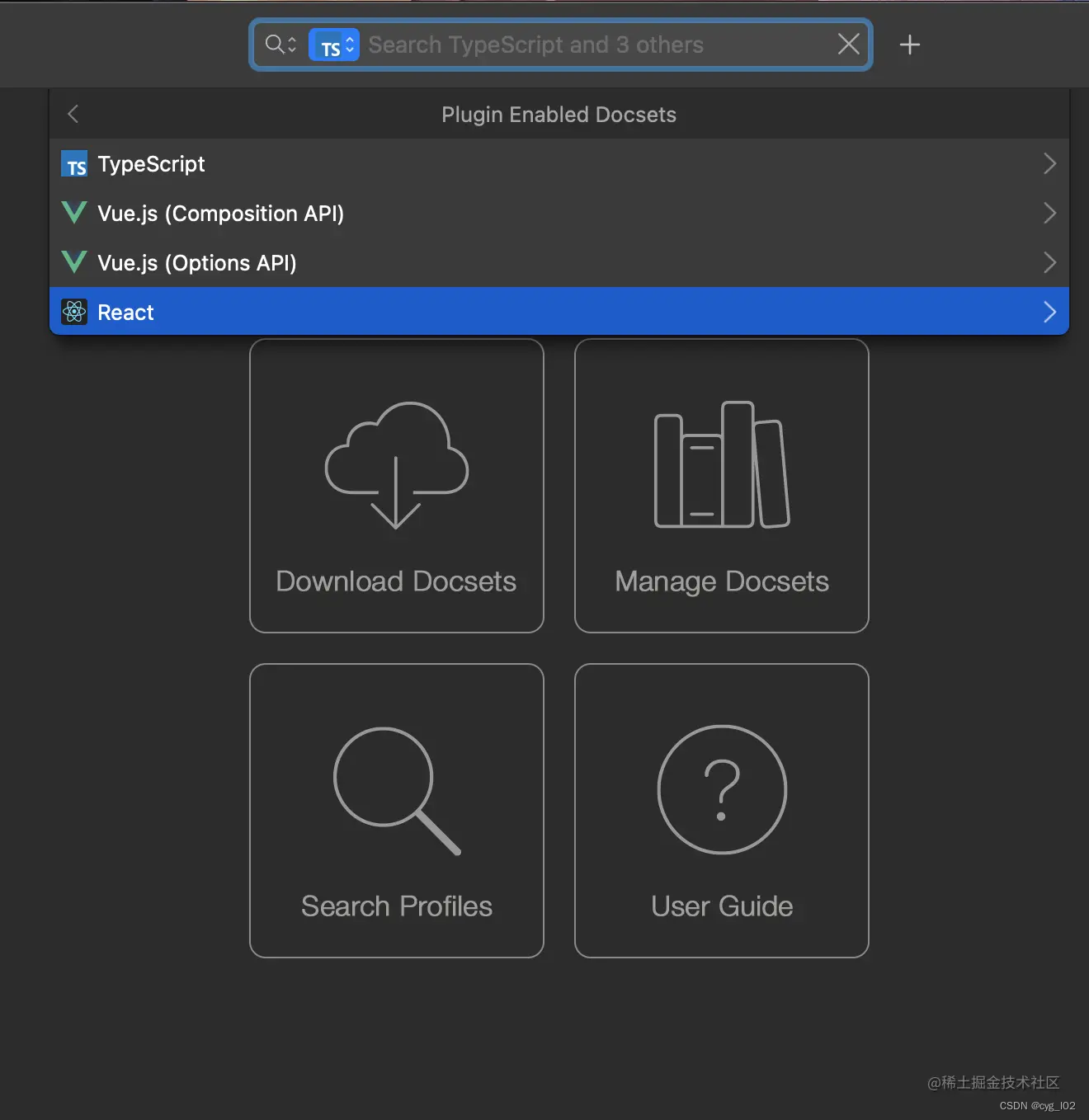Go back using the left chevron
This screenshot has width=1089, height=1120.
pos(73,114)
